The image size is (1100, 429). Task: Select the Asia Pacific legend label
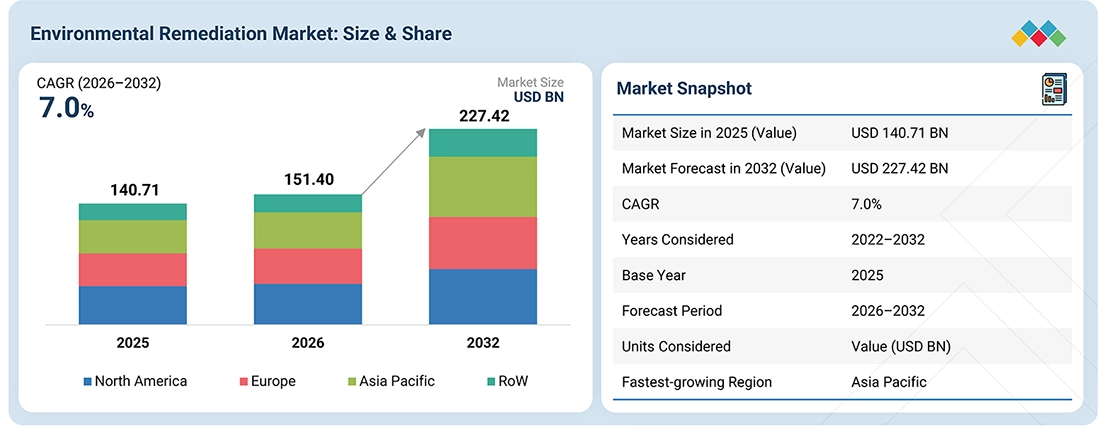pyautogui.click(x=397, y=381)
